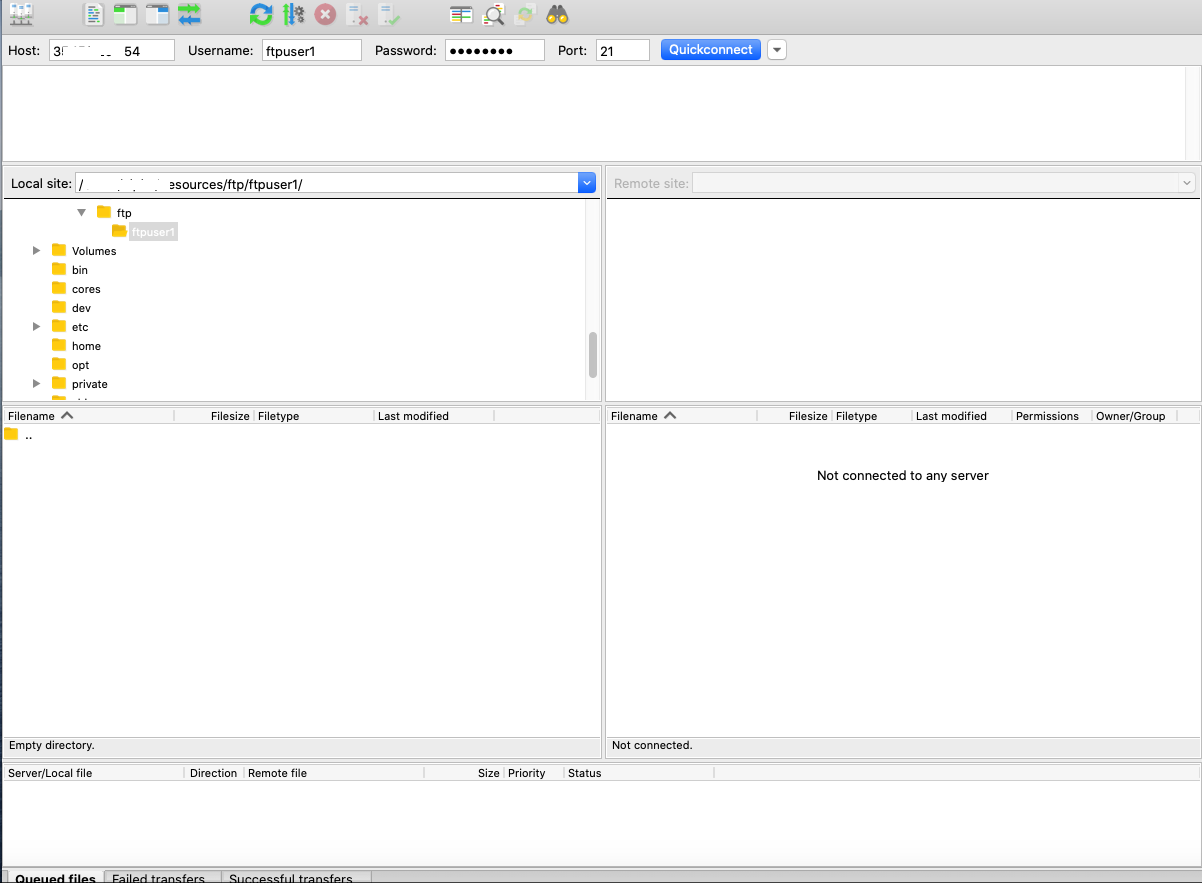The height and width of the screenshot is (883, 1202).
Task: Select the home folder
Action: click(x=86, y=346)
